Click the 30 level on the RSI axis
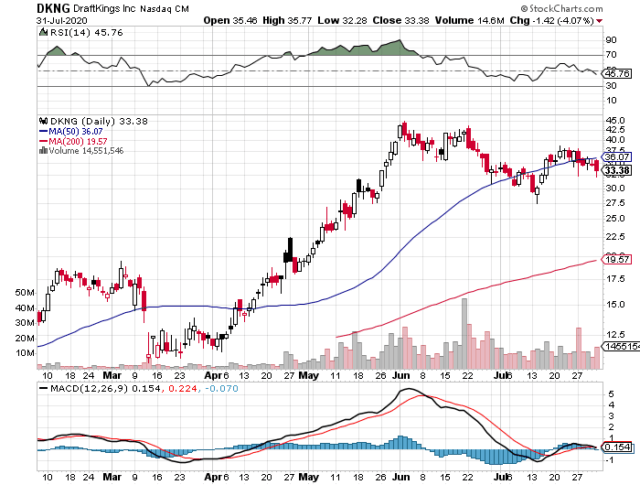Screen dimensions: 640x485 tap(611, 86)
